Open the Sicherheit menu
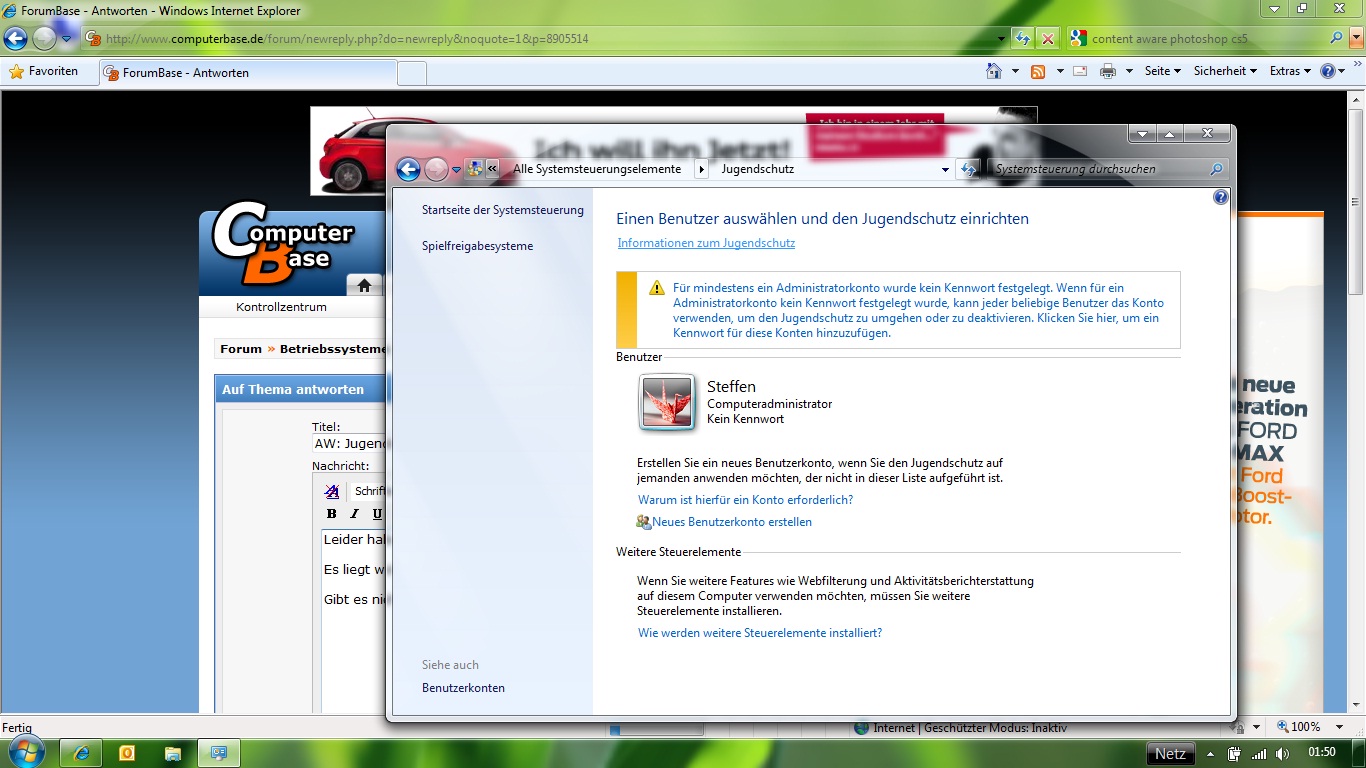This screenshot has height=768, width=1366. tap(1225, 71)
